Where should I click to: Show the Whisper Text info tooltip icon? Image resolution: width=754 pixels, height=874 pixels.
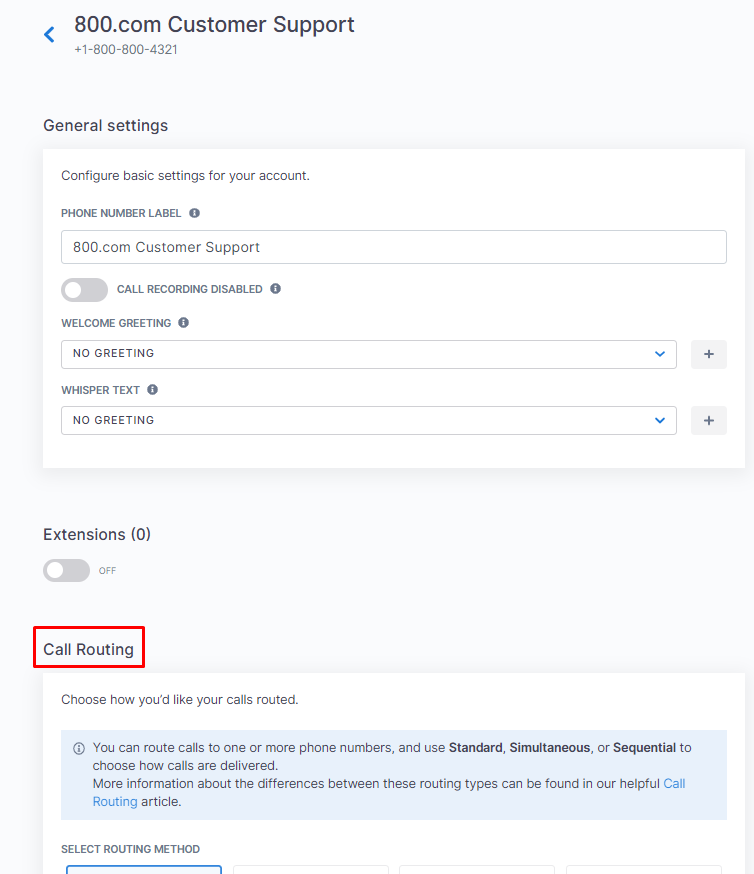[x=152, y=390]
